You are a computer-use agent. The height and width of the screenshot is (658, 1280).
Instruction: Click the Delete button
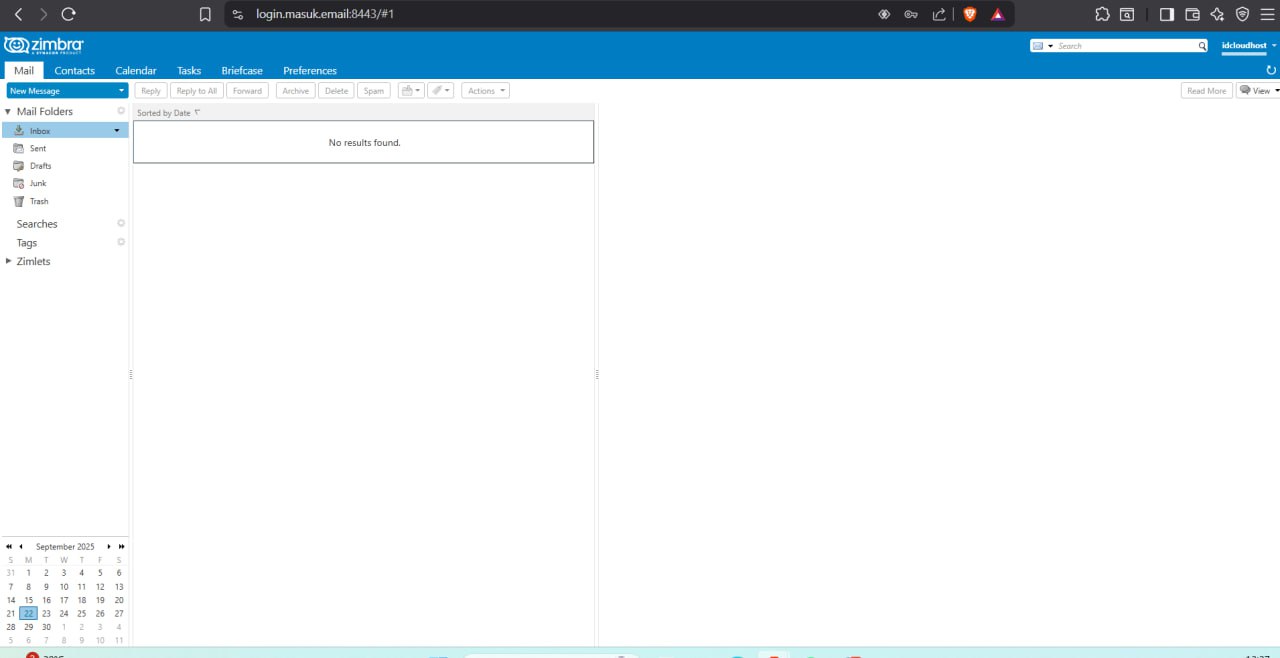pyautogui.click(x=337, y=90)
